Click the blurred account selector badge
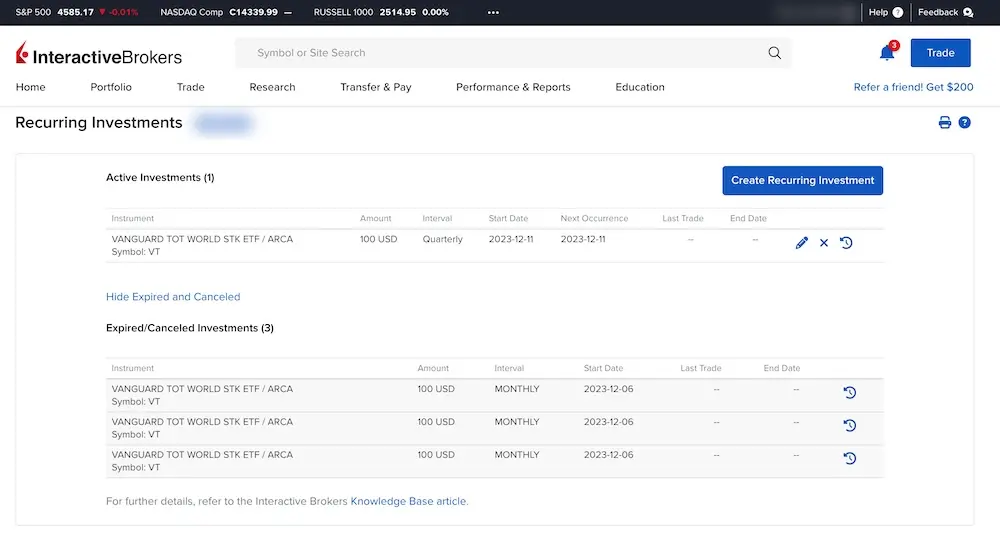The image size is (1000, 537). tap(224, 123)
